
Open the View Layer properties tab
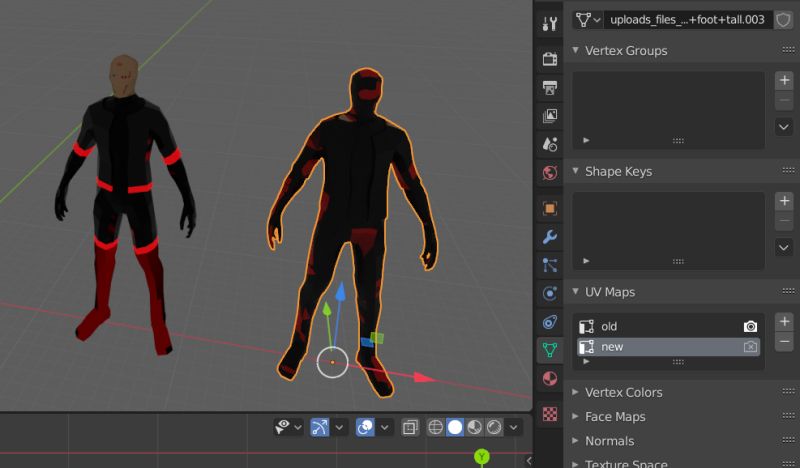coord(549,116)
